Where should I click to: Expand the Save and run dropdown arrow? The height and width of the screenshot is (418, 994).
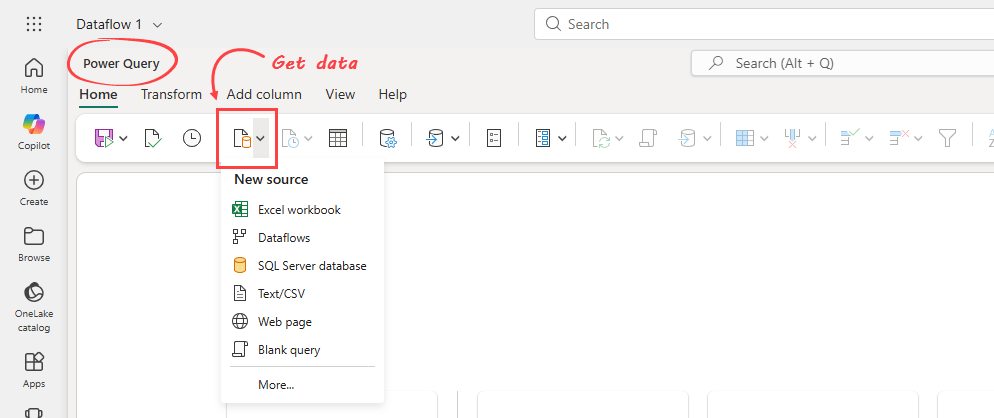(x=124, y=138)
